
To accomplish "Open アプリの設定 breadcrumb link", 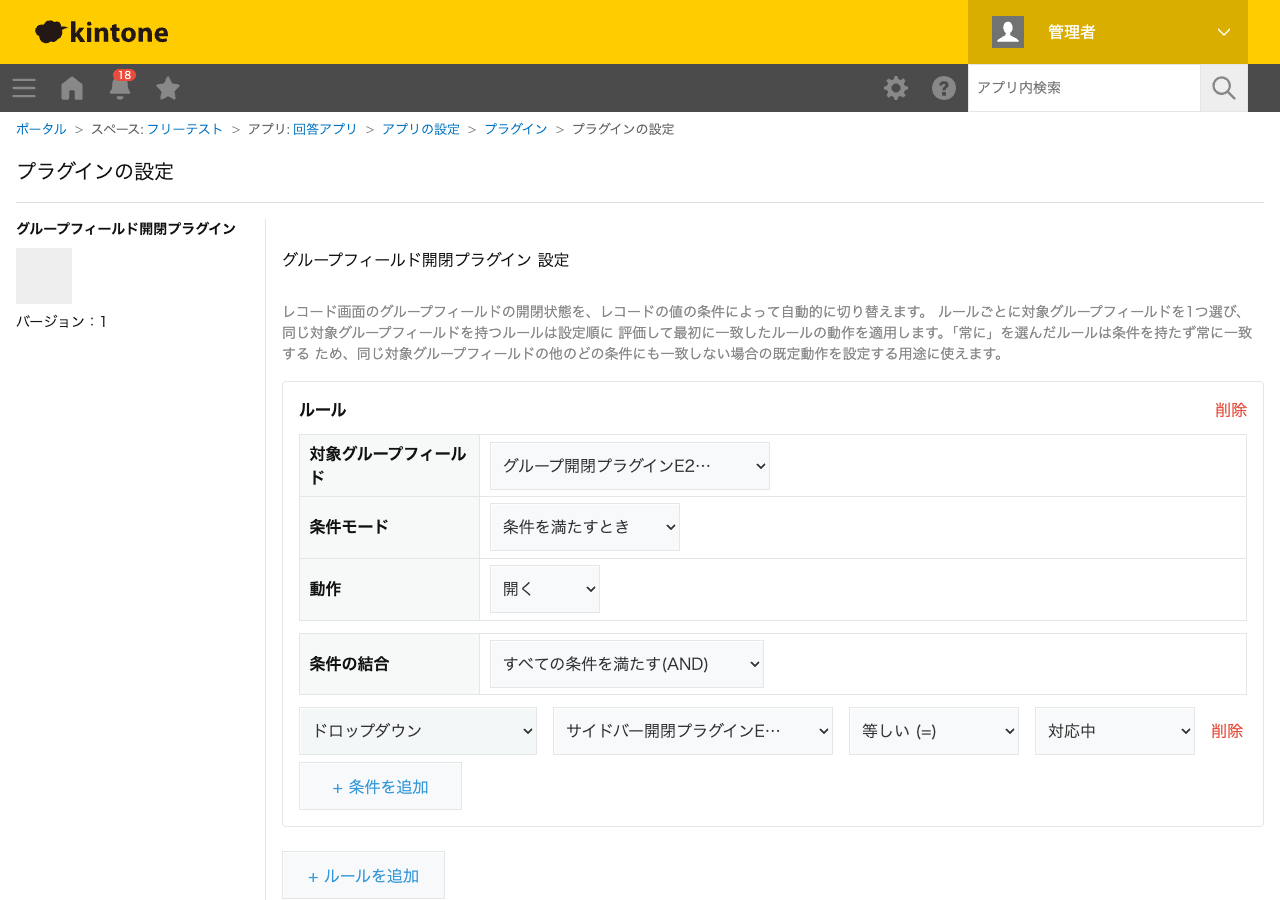I will pos(421,129).
